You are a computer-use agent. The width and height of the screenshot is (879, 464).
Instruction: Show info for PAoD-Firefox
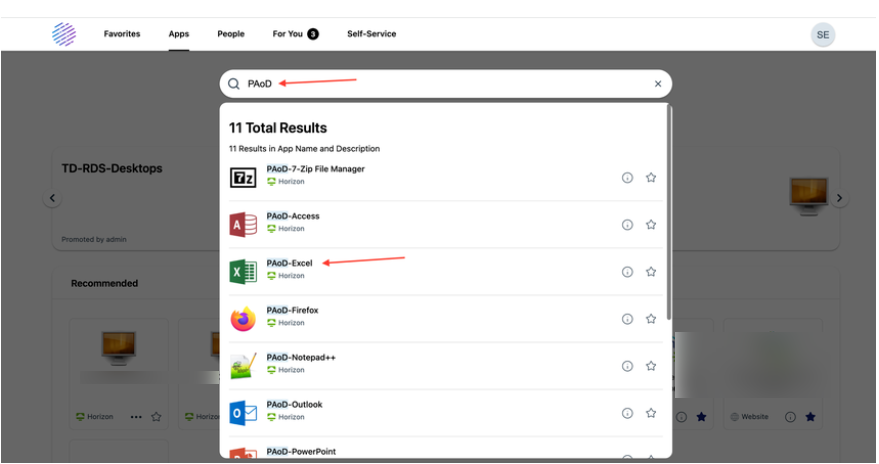[x=627, y=319]
